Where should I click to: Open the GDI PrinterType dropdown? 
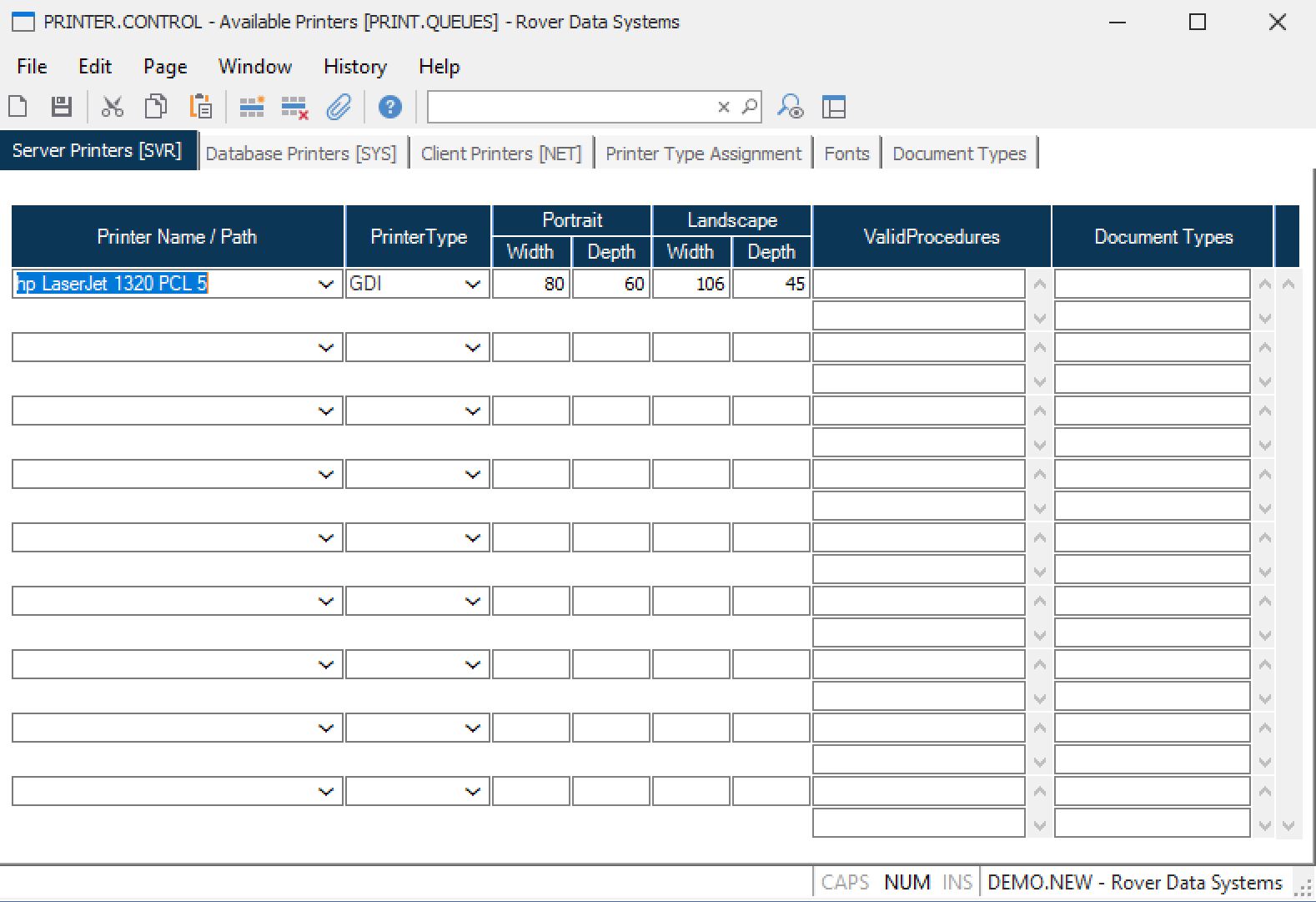point(472,285)
